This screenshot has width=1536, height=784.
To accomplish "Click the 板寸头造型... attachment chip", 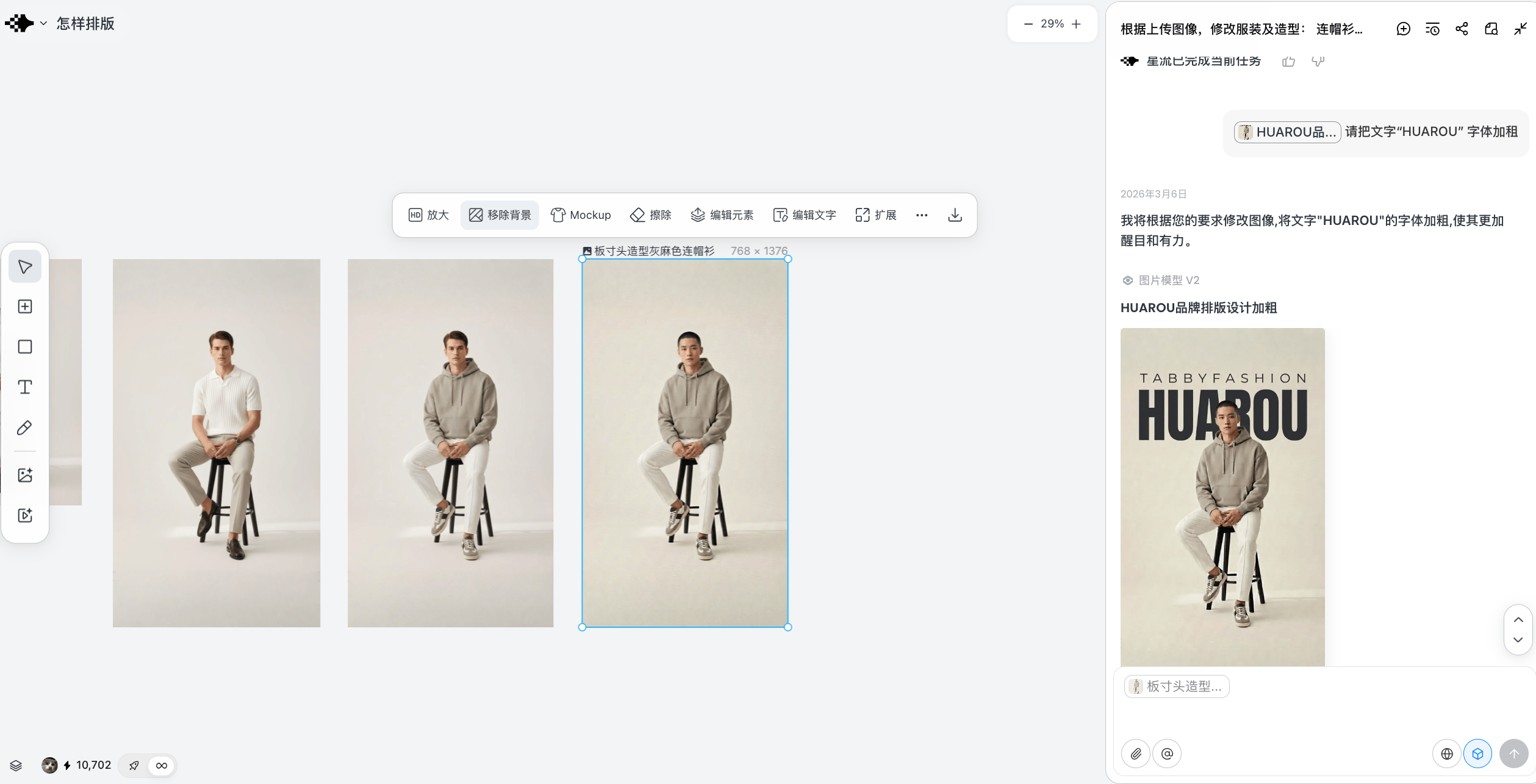I will pyautogui.click(x=1176, y=686).
